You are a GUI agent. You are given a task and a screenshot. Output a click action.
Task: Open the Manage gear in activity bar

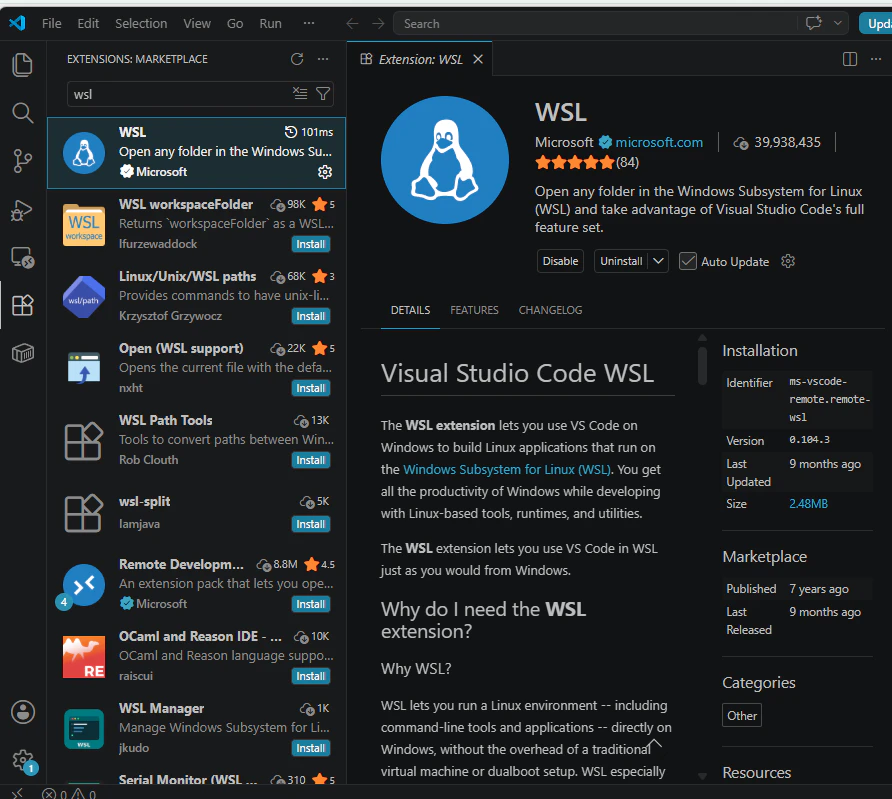point(23,760)
